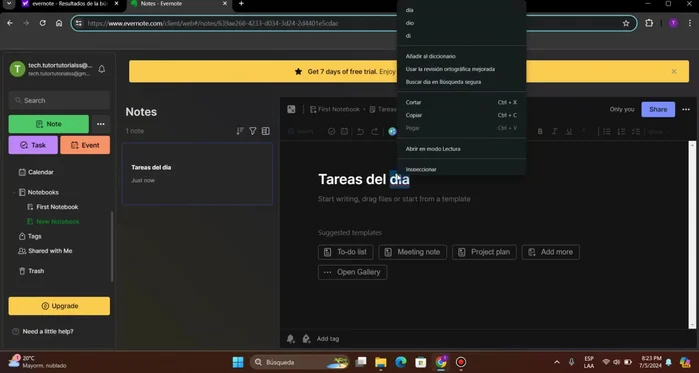Expand the Insert dropdown in editor toolbar
The image size is (699, 373).
click(303, 131)
